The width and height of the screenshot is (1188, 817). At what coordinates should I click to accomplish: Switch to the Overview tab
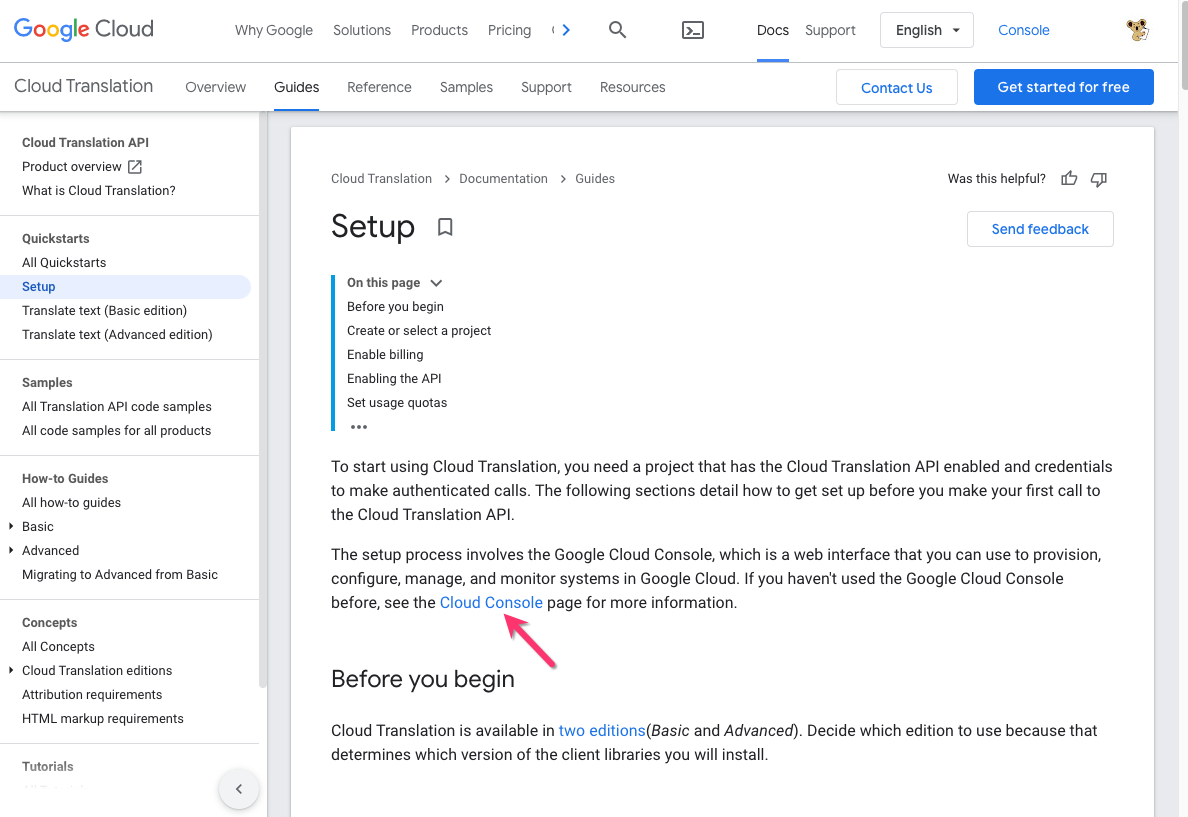click(215, 87)
